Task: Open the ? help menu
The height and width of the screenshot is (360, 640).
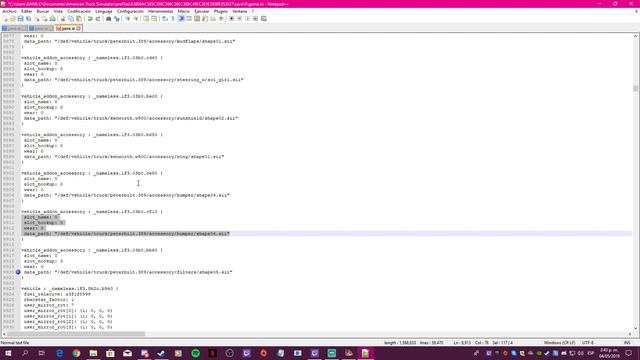Action: (253, 11)
